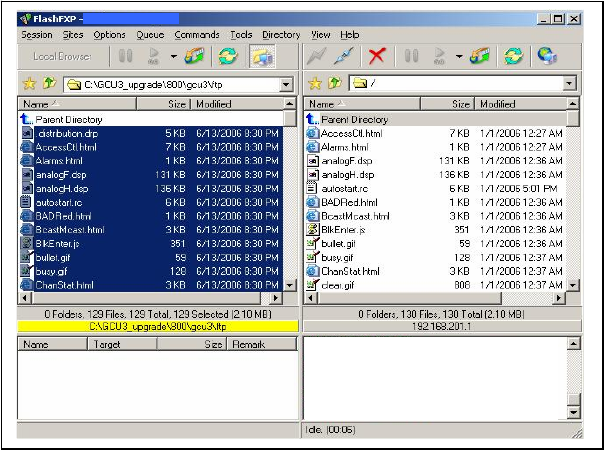Click pause icon in left pane toolbar
The image size is (604, 450).
pyautogui.click(x=125, y=56)
